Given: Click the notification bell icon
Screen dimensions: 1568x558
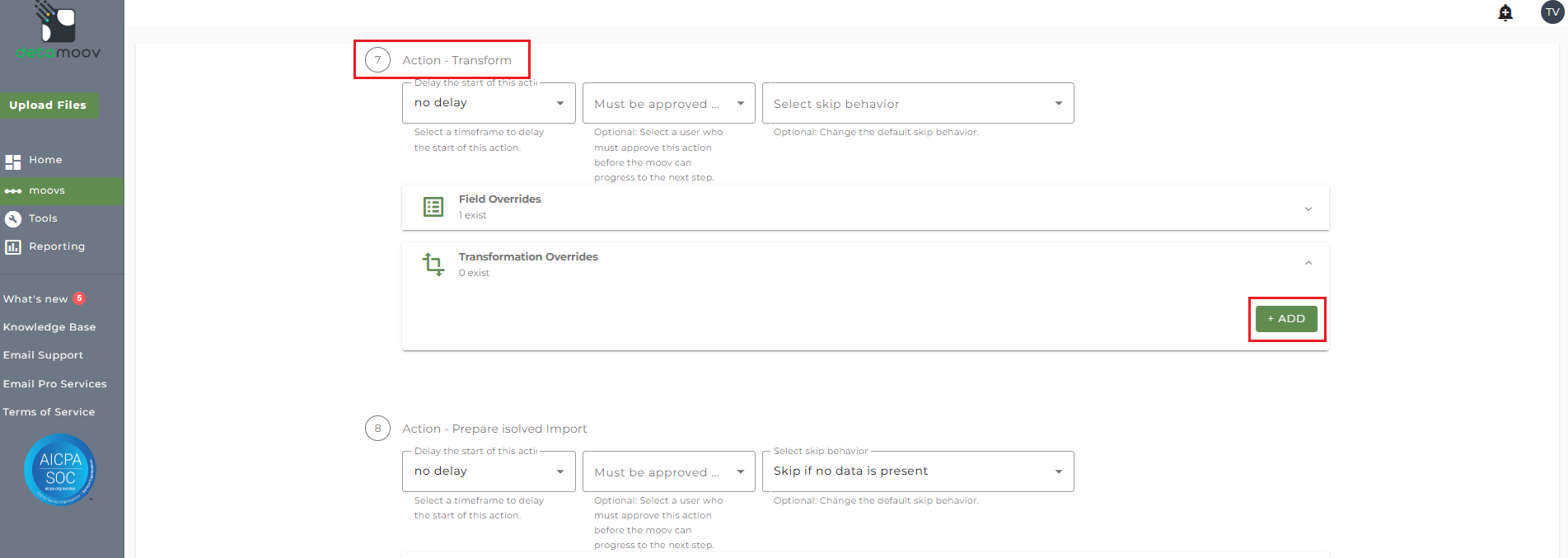Looking at the screenshot, I should pyautogui.click(x=1505, y=12).
